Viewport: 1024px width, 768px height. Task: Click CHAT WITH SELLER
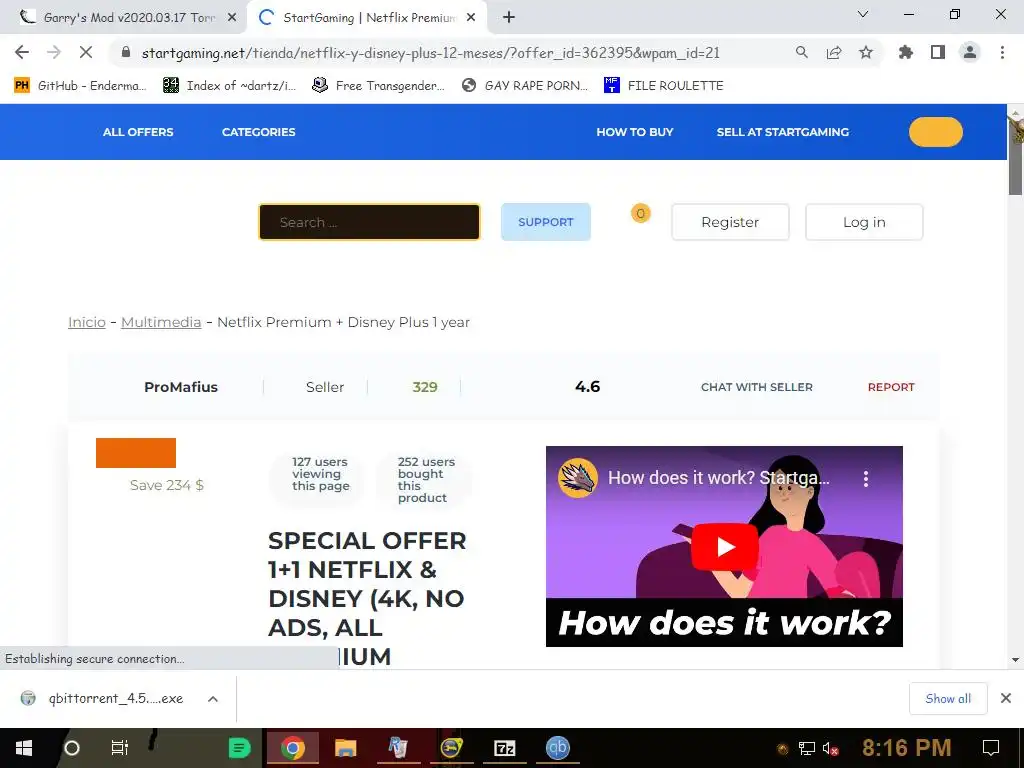(756, 387)
